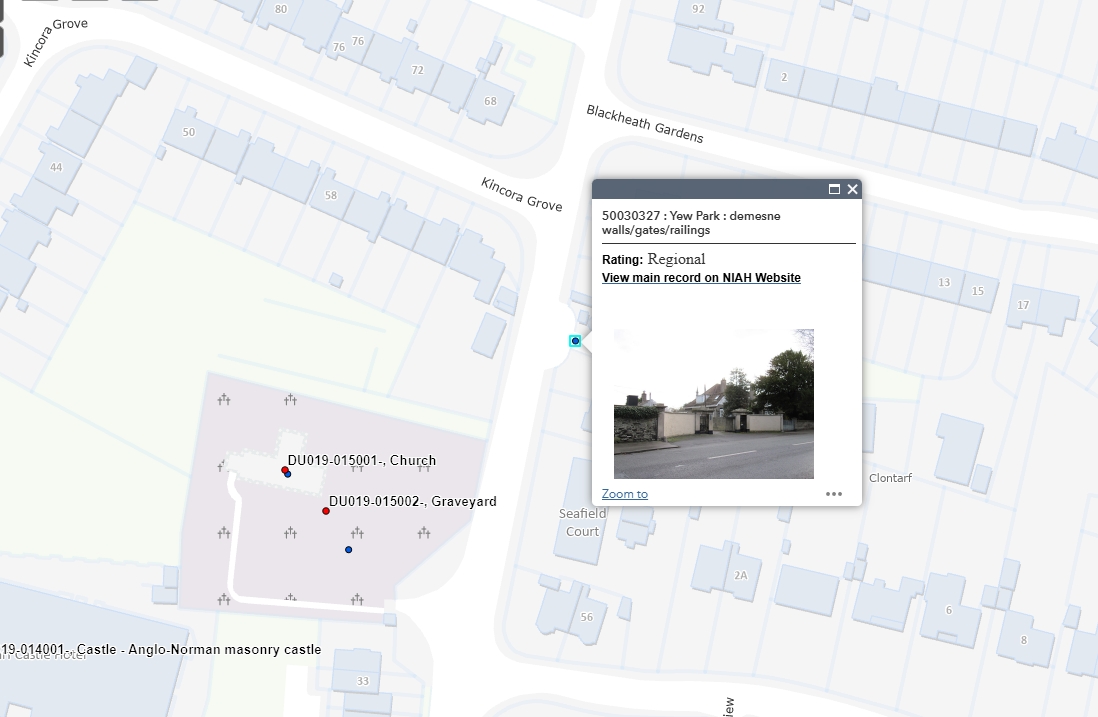
Task: Open View main record on NIAH Website
Action: 701,278
